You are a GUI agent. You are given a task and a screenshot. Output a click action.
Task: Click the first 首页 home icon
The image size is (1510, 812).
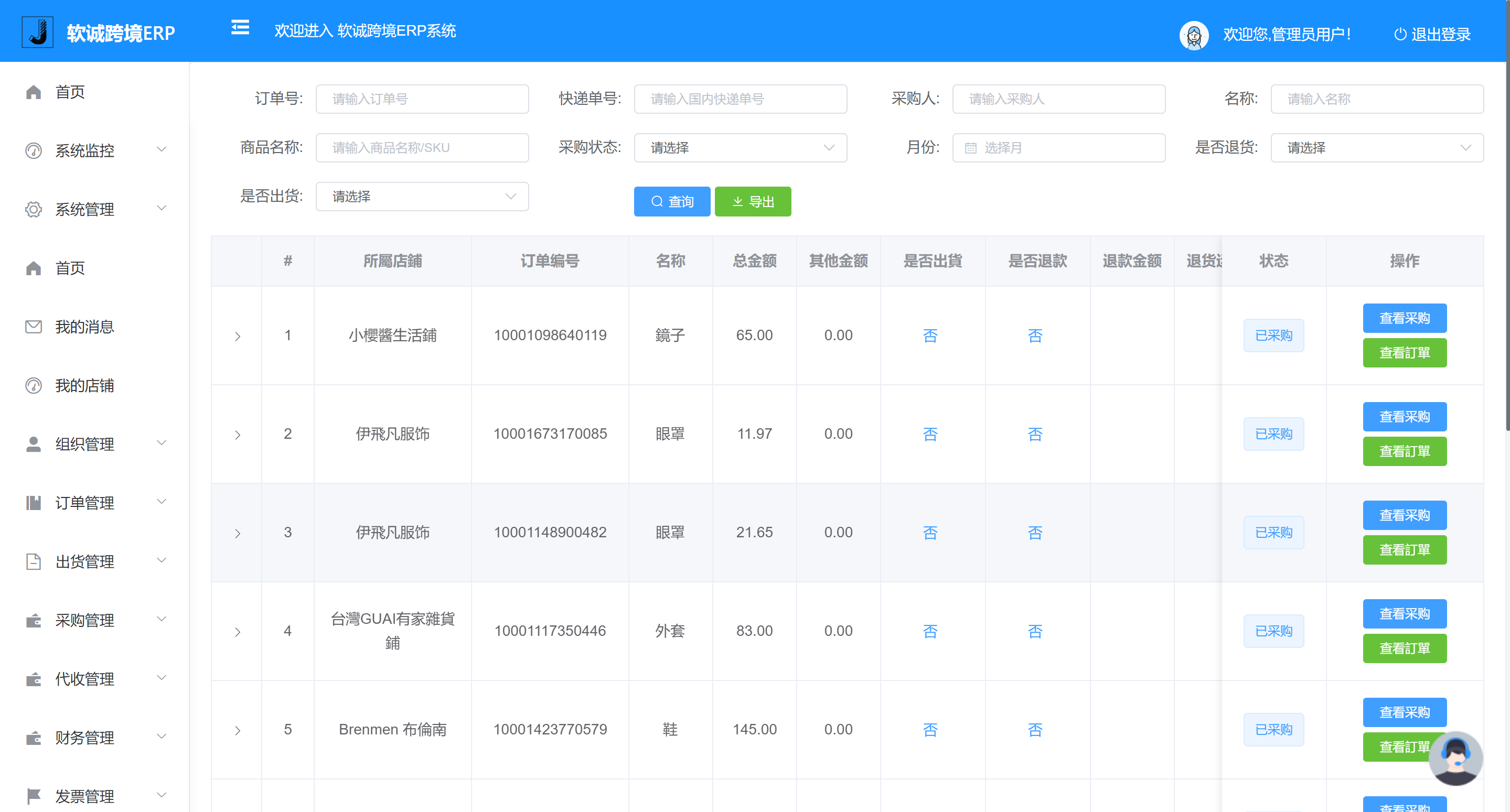point(34,92)
